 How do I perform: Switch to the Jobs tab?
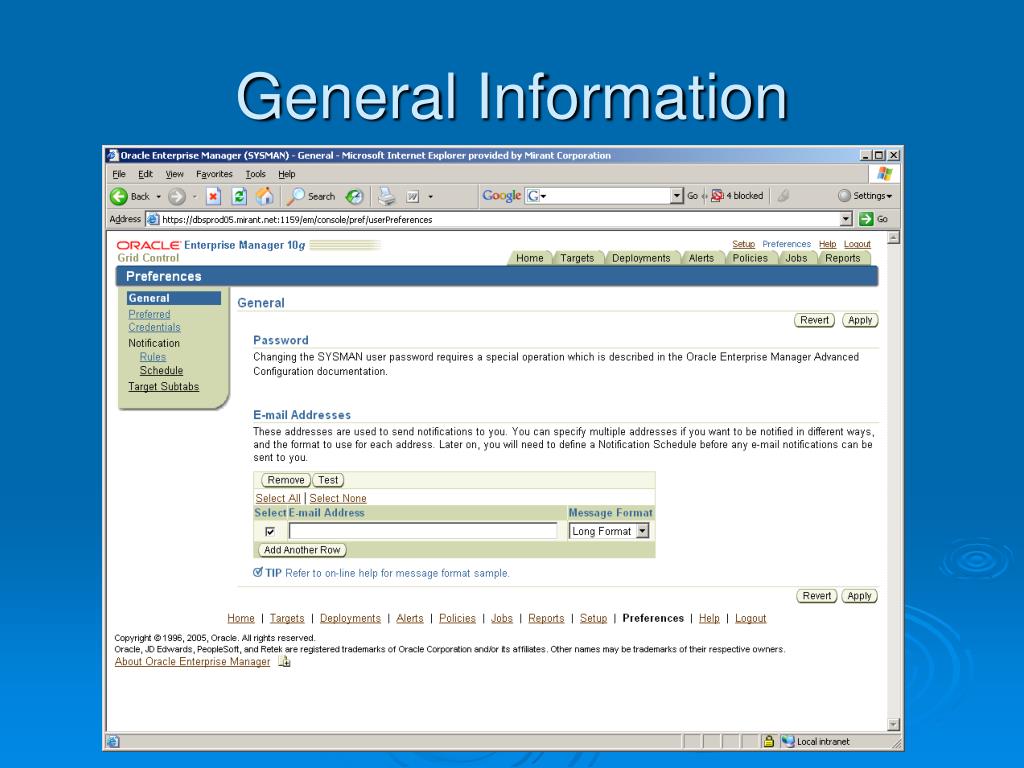coord(796,258)
